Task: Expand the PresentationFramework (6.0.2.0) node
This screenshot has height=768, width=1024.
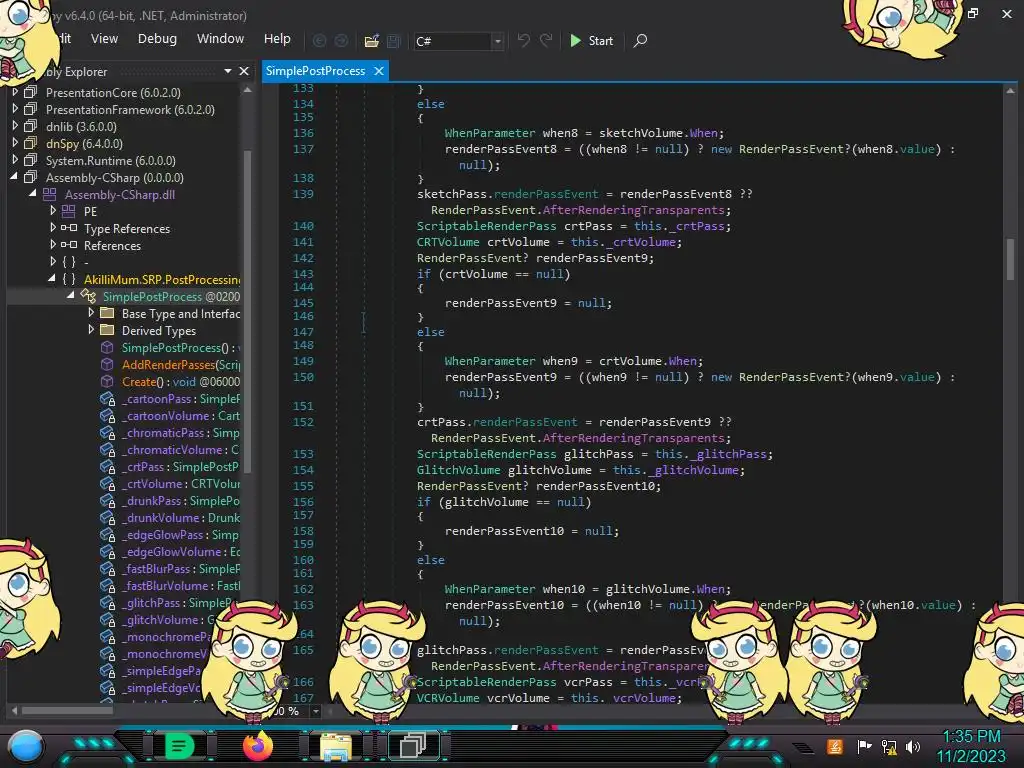Action: point(15,109)
